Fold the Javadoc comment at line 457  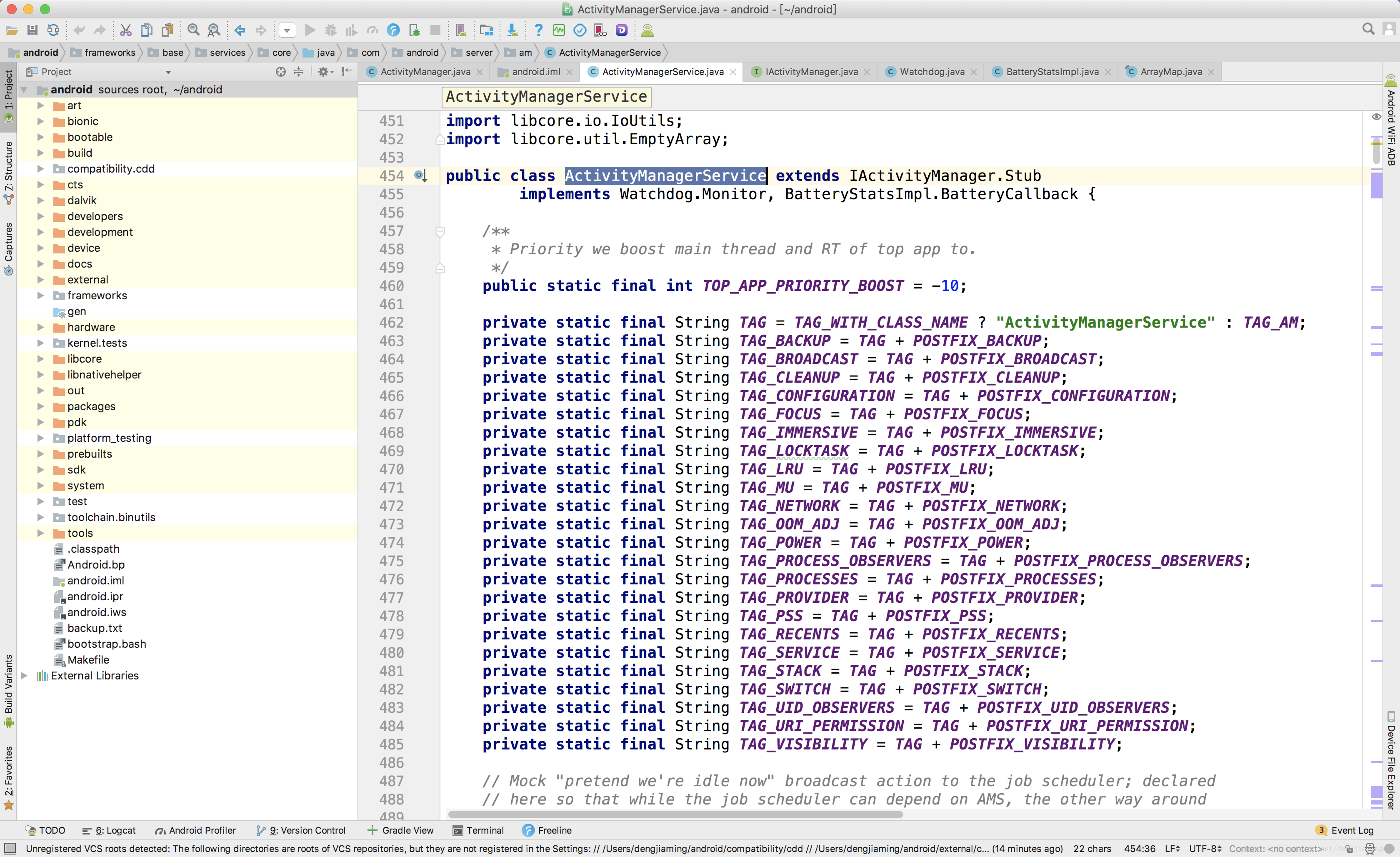point(440,231)
